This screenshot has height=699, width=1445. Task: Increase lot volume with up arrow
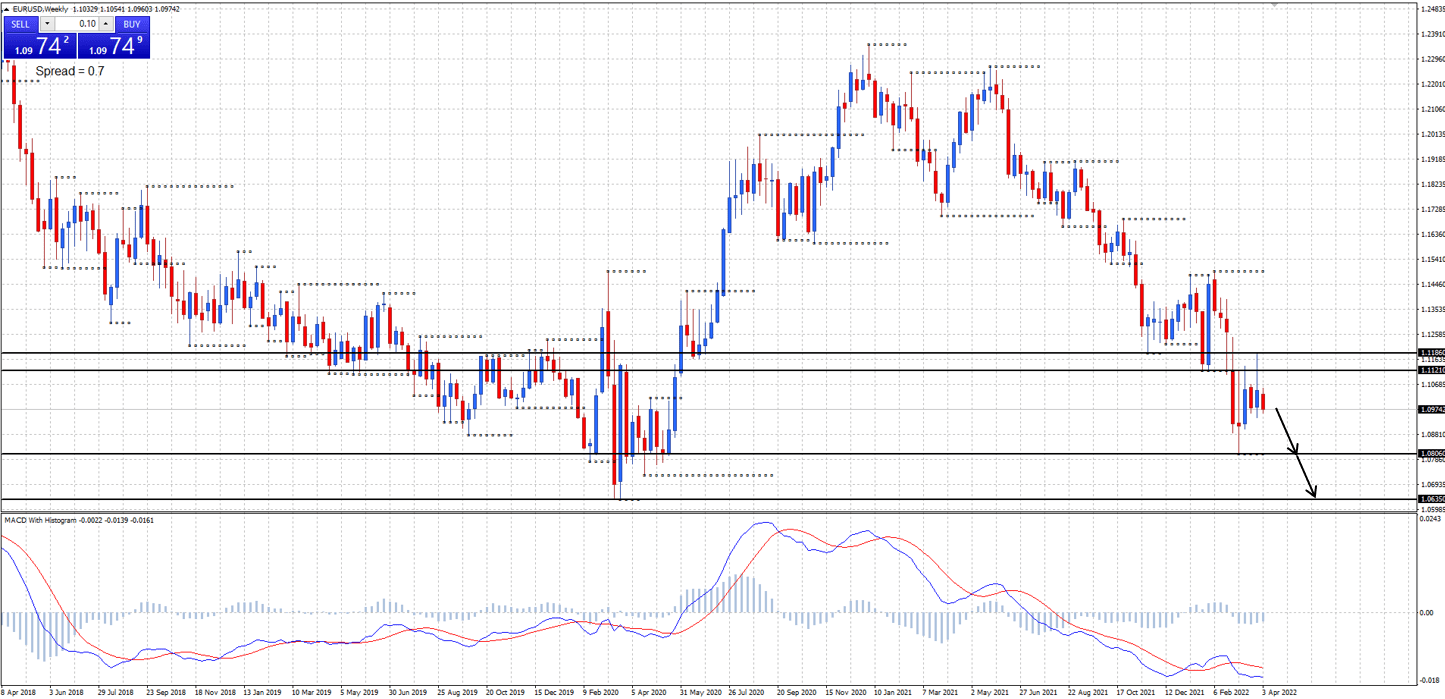106,24
